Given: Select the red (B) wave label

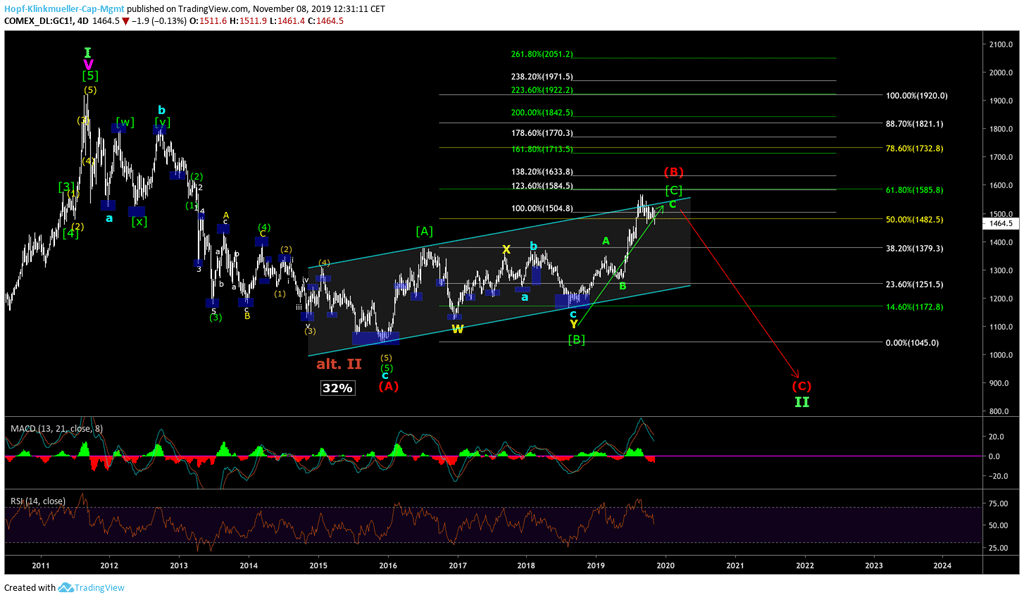Looking at the screenshot, I should coord(674,172).
